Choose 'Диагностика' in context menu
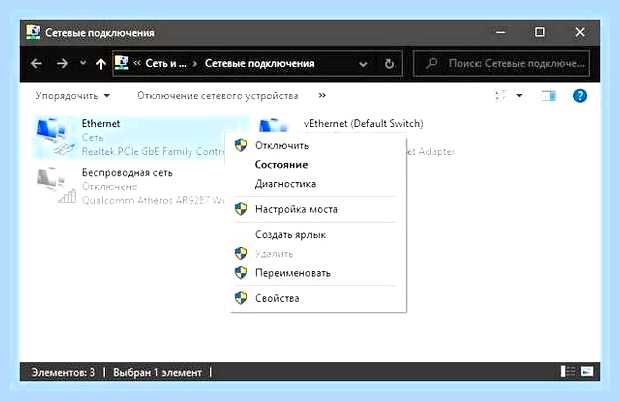 pos(318,184)
